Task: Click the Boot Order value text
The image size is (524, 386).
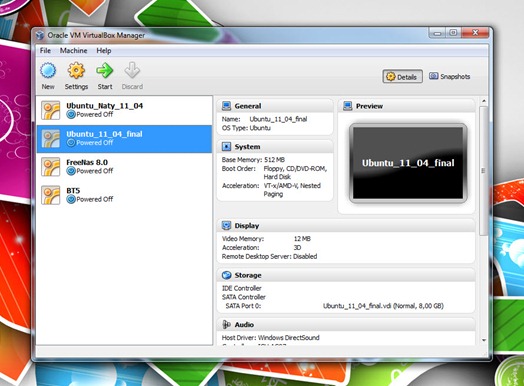Action: pyautogui.click(x=295, y=172)
